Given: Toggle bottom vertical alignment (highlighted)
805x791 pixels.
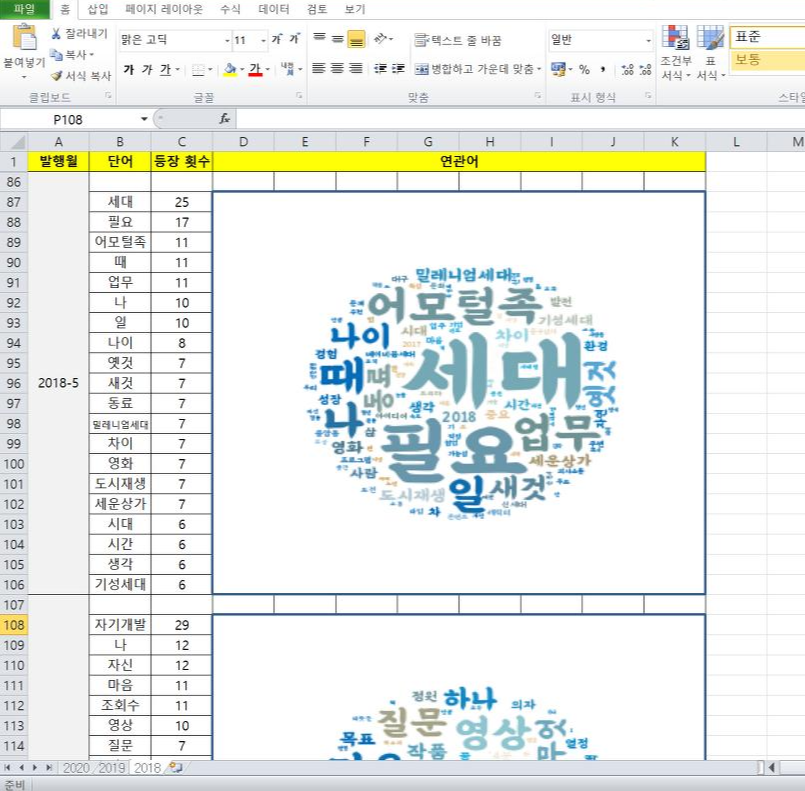Looking at the screenshot, I should pos(356,39).
